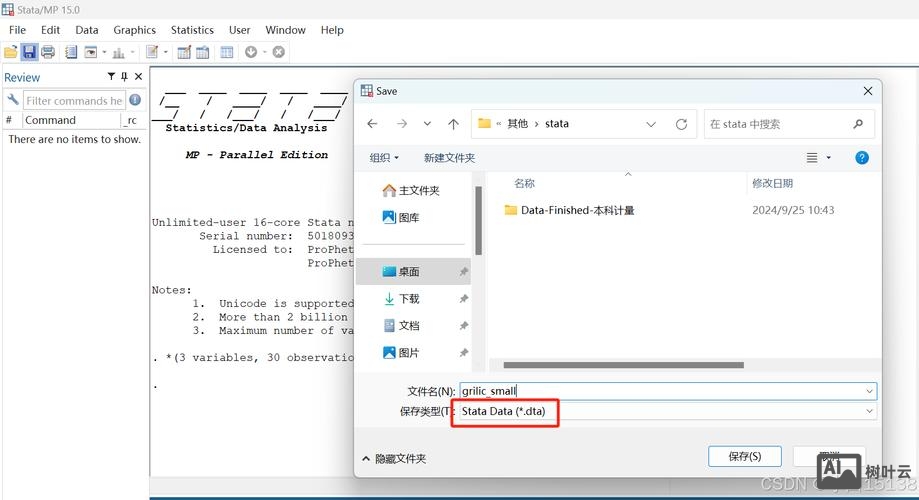Click the Save toolbar icon in Stata
Image resolution: width=919 pixels, height=500 pixels.
[29, 52]
